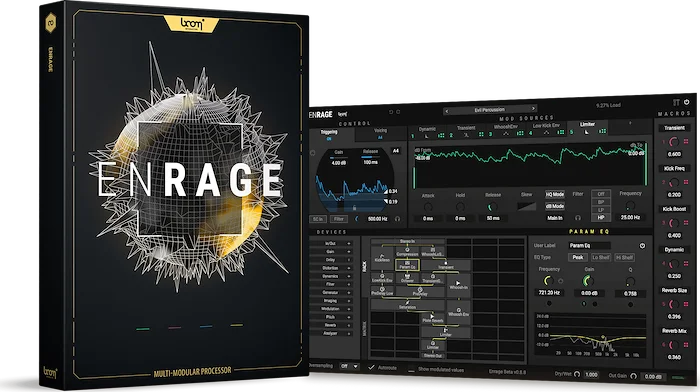Switch to the Voicing tab
700x392 pixels.
pyautogui.click(x=380, y=133)
